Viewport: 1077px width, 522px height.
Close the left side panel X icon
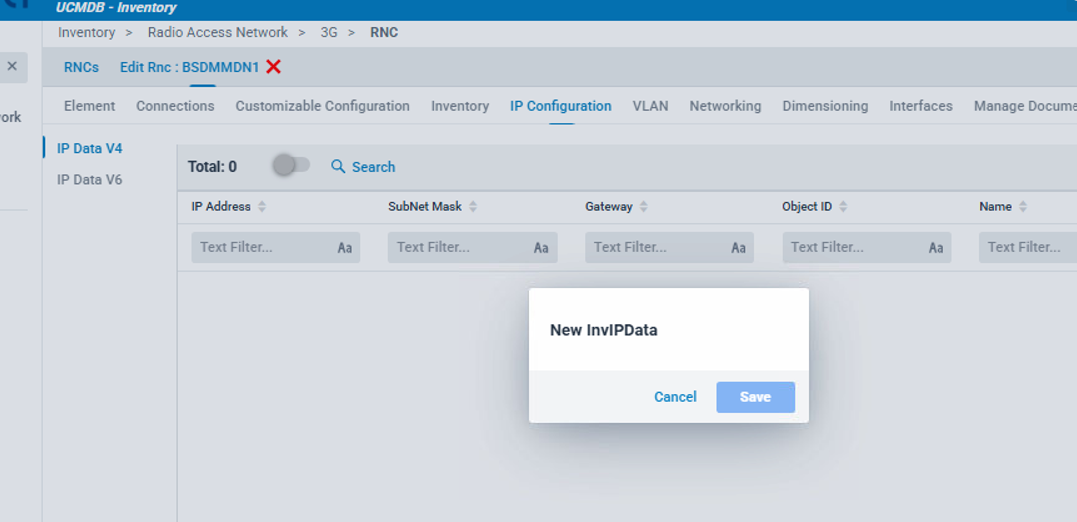tap(12, 66)
